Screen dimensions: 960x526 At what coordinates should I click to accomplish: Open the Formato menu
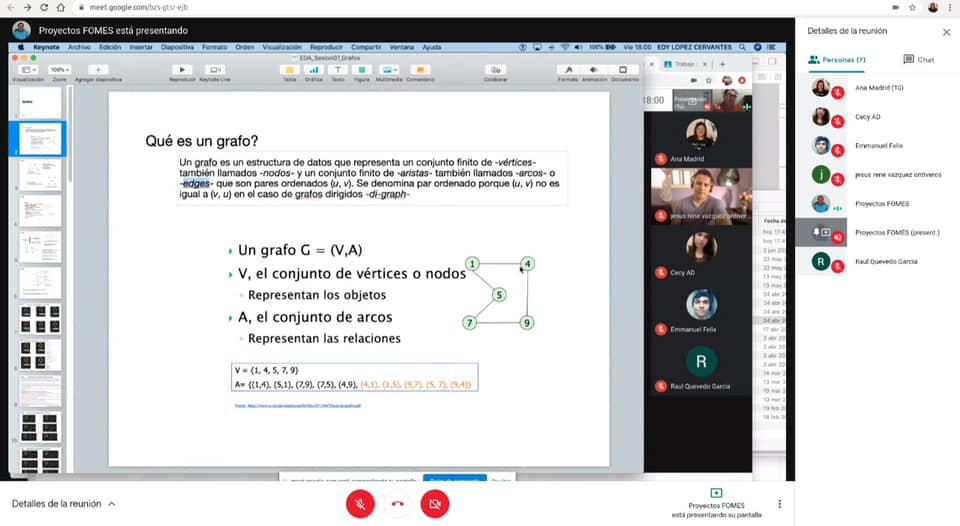coord(214,47)
